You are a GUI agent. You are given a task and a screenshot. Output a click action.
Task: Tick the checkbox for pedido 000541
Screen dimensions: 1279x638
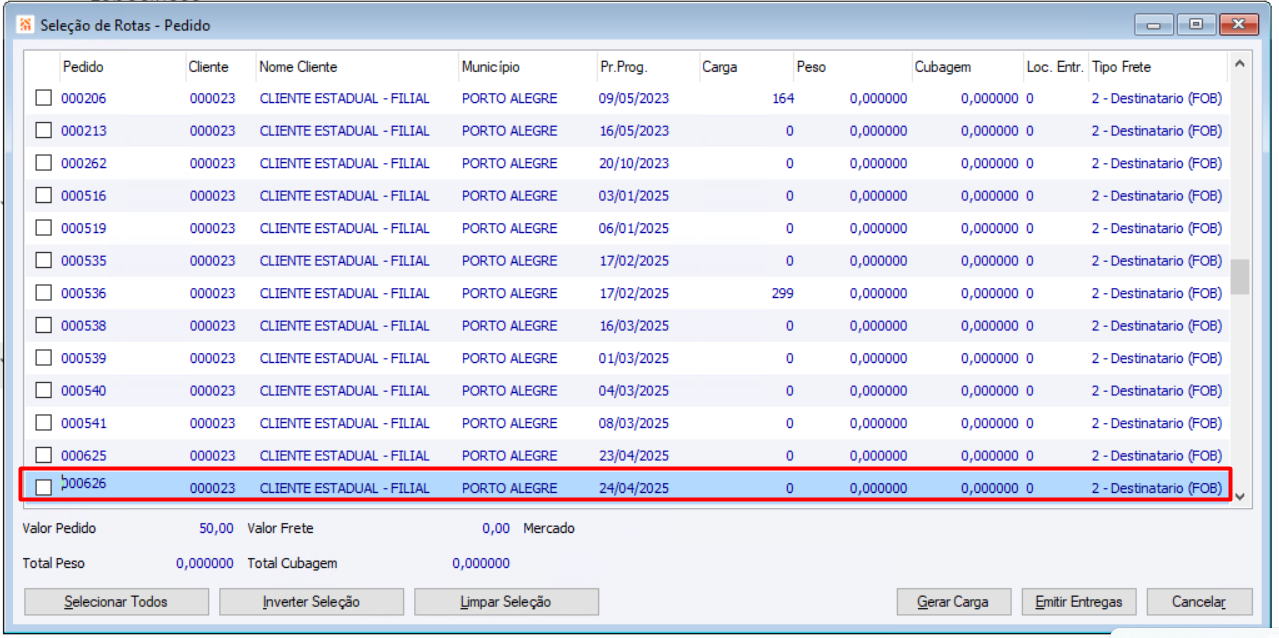point(43,423)
